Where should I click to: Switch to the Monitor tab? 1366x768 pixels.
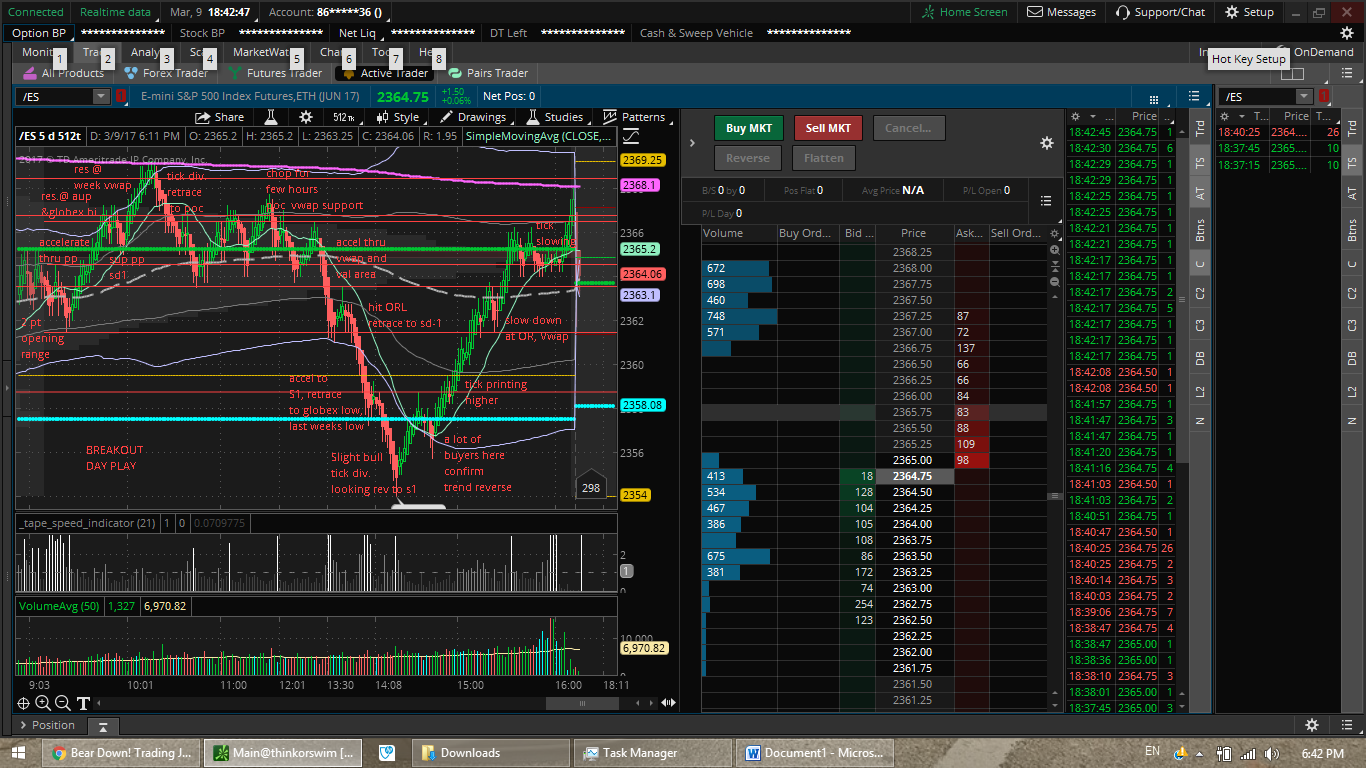(x=38, y=52)
